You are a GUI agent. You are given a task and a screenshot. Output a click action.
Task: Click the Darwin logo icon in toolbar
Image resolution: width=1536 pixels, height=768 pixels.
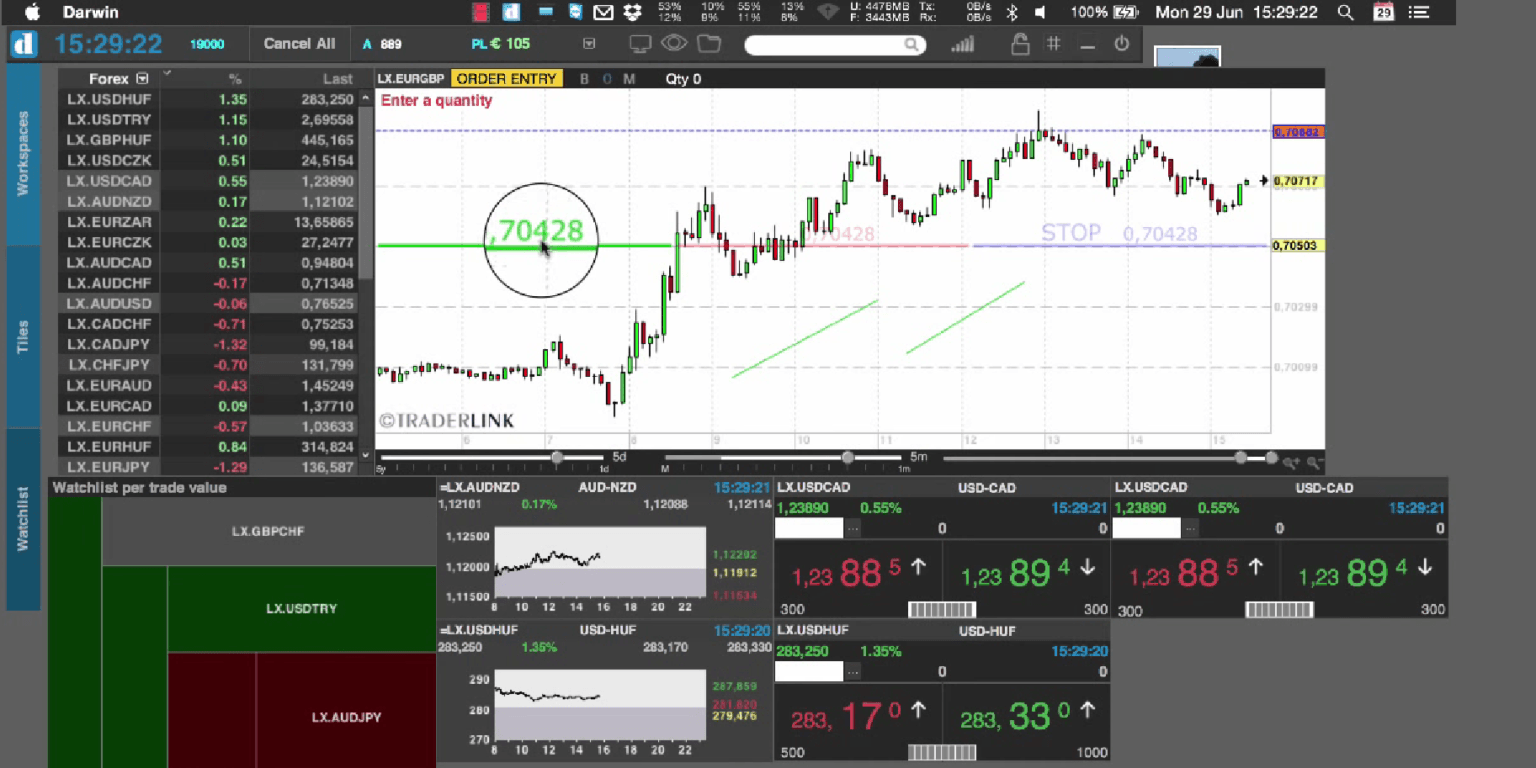[24, 44]
